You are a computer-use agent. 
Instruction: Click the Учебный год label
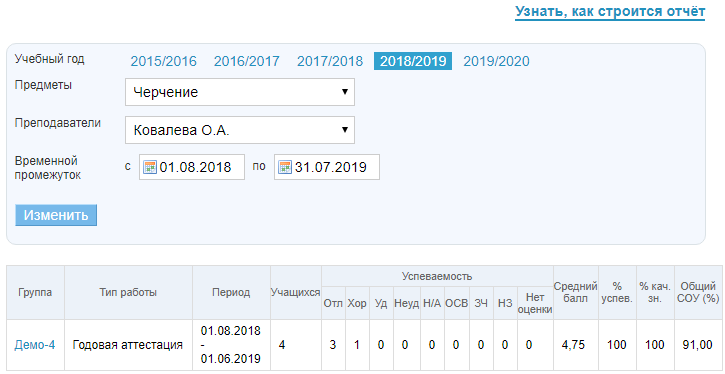pyautogui.click(x=50, y=59)
